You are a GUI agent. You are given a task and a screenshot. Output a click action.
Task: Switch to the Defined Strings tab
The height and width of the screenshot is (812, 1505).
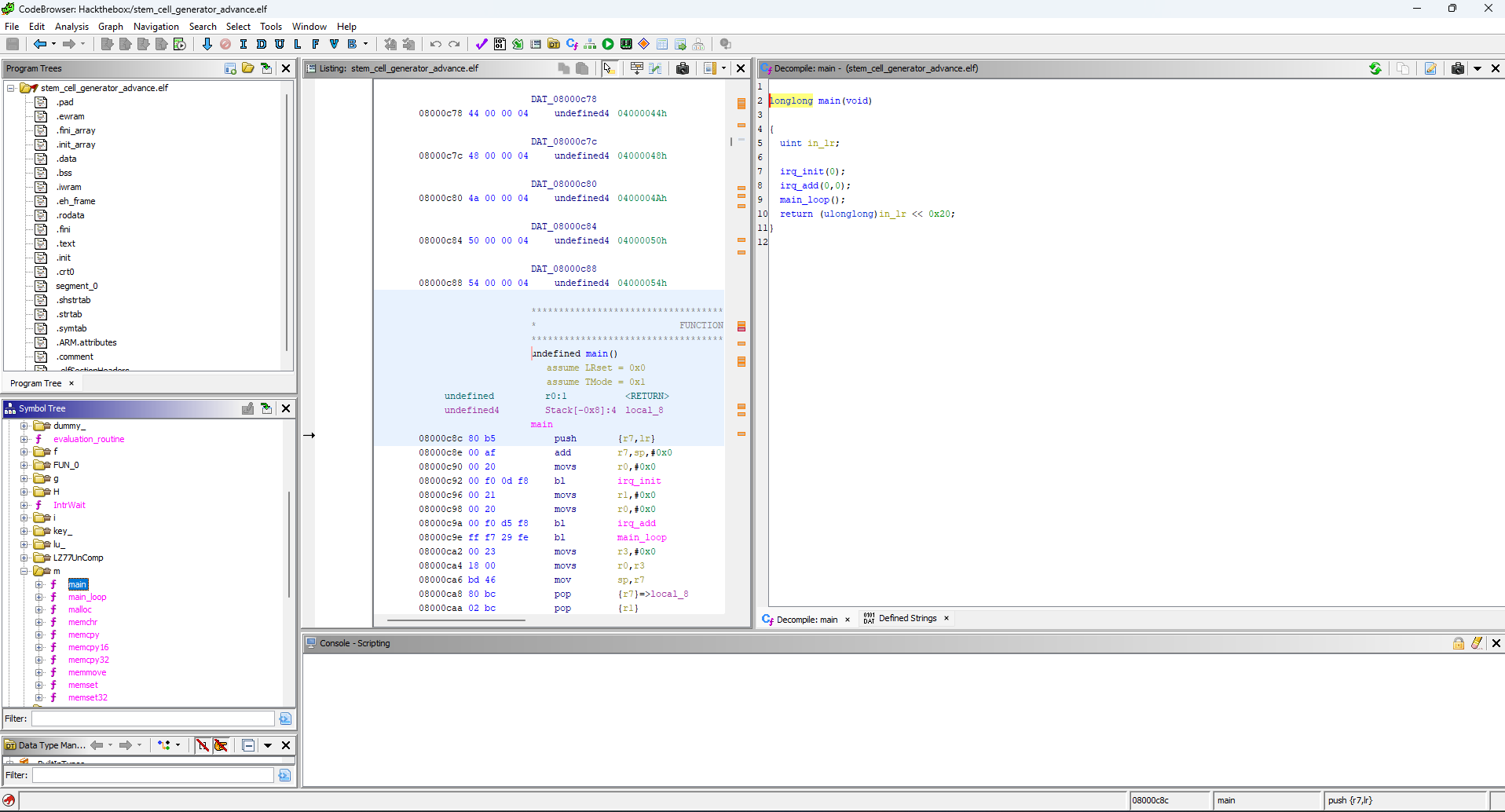tap(906, 619)
